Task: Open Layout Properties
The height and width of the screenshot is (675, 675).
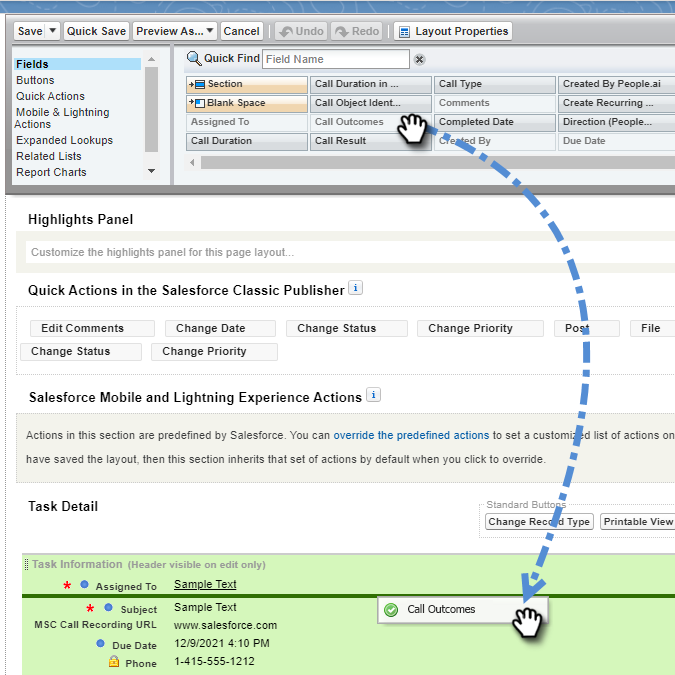Action: pos(453,31)
